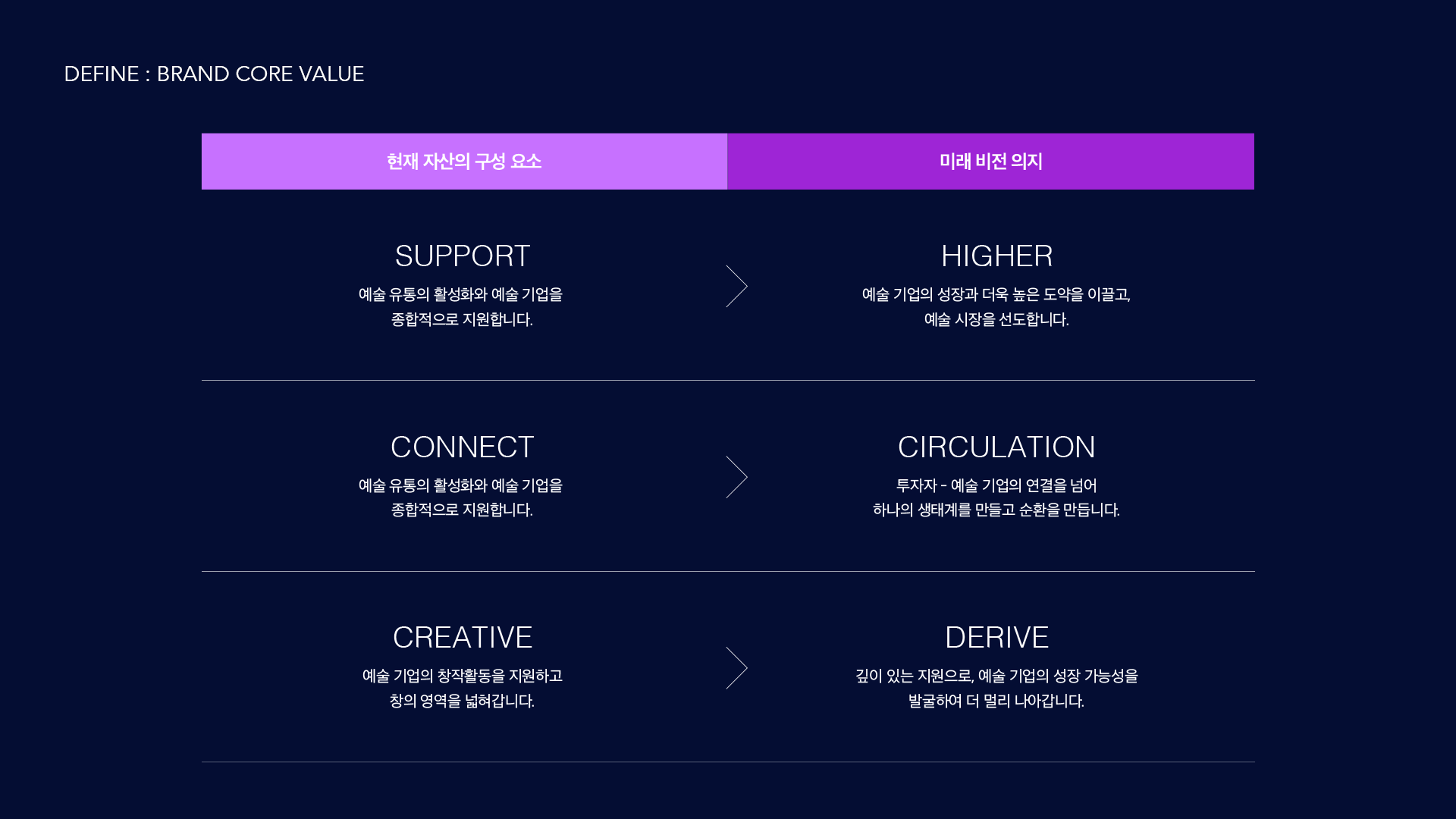Click the Korean description under HIGHER

pyautogui.click(x=996, y=307)
